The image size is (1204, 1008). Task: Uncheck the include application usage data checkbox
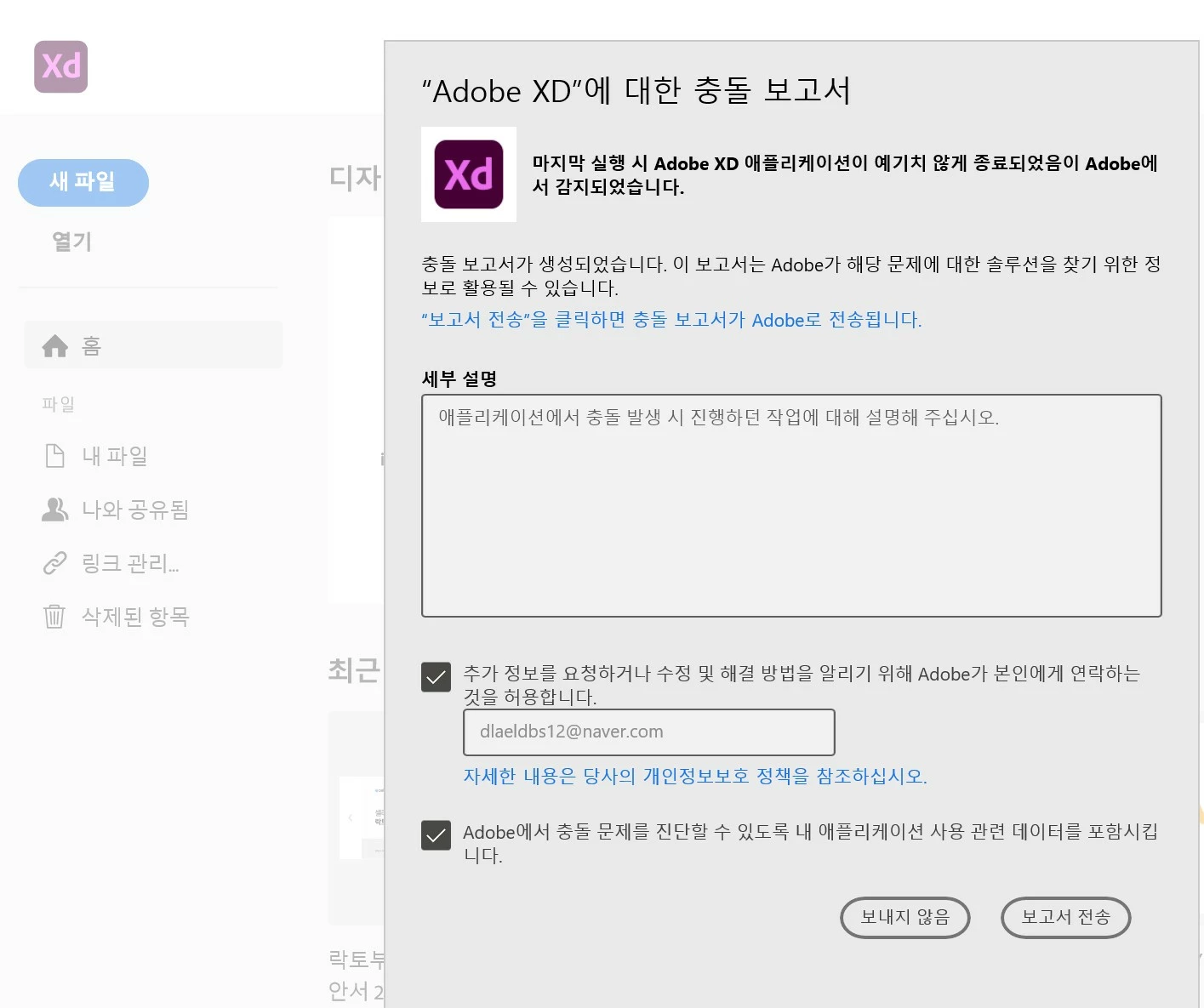436,835
